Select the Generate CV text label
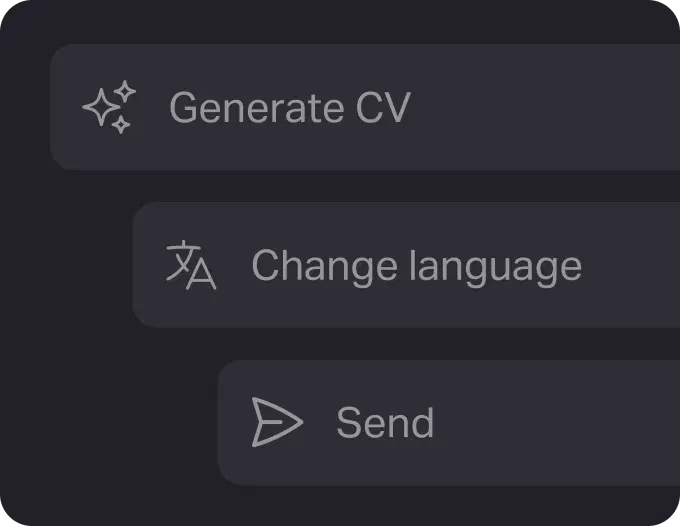Image resolution: width=680 pixels, height=526 pixels. coord(289,108)
